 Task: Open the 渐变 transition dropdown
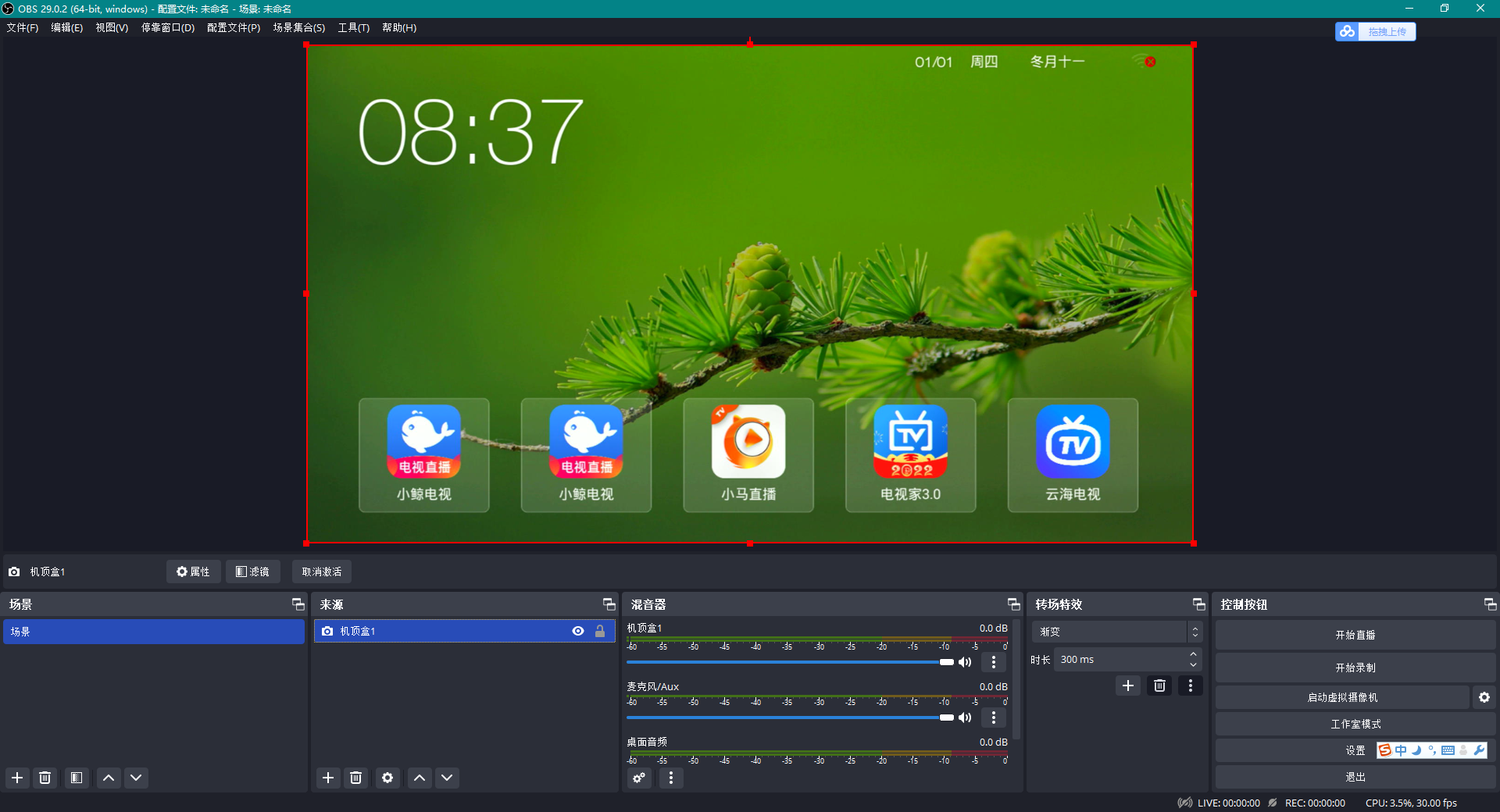pyautogui.click(x=1116, y=632)
